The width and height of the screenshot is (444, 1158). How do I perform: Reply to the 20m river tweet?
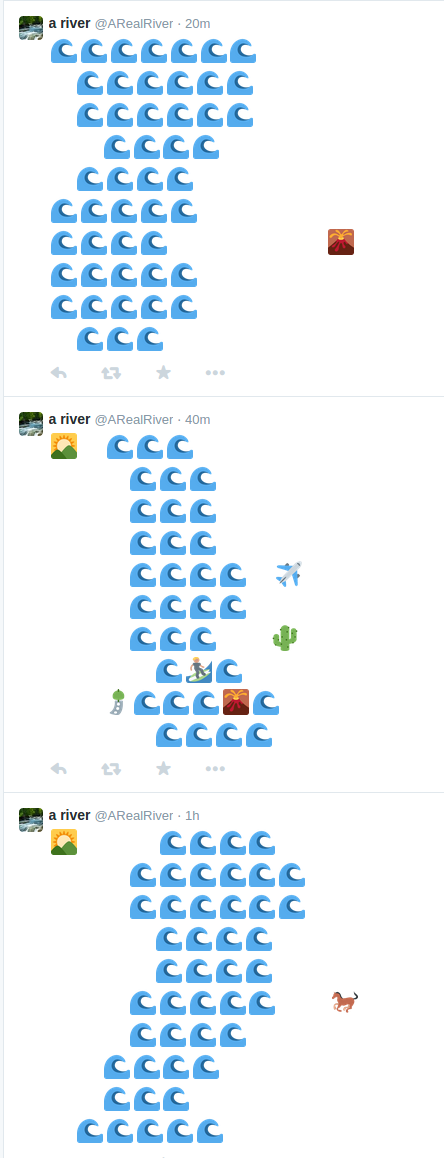coord(58,373)
